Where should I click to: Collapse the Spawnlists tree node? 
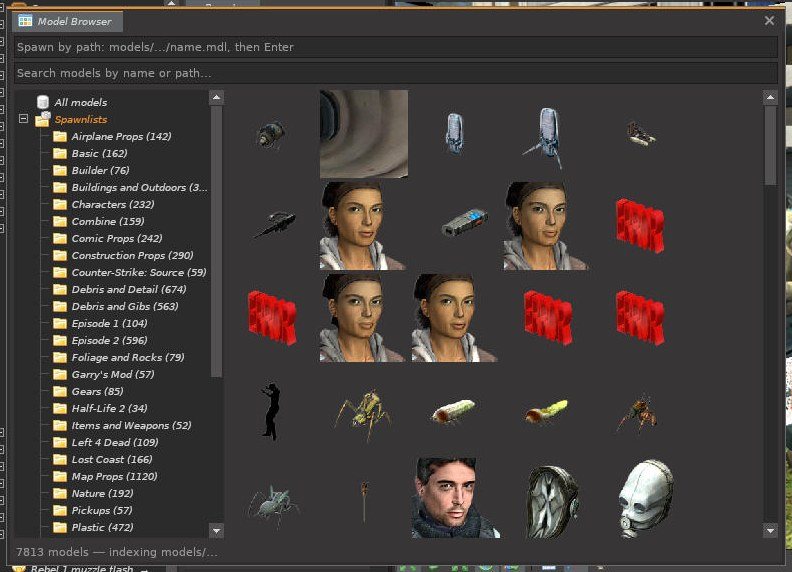tap(23, 119)
